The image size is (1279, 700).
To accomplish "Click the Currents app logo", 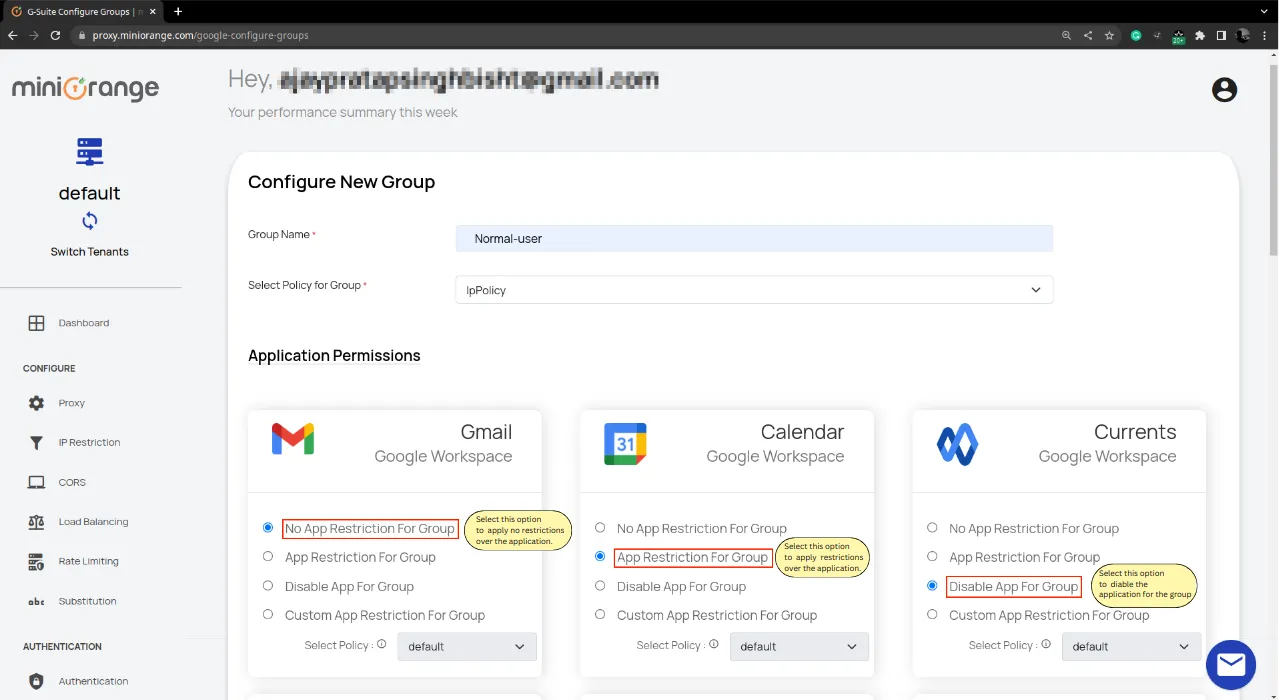I will tap(957, 444).
